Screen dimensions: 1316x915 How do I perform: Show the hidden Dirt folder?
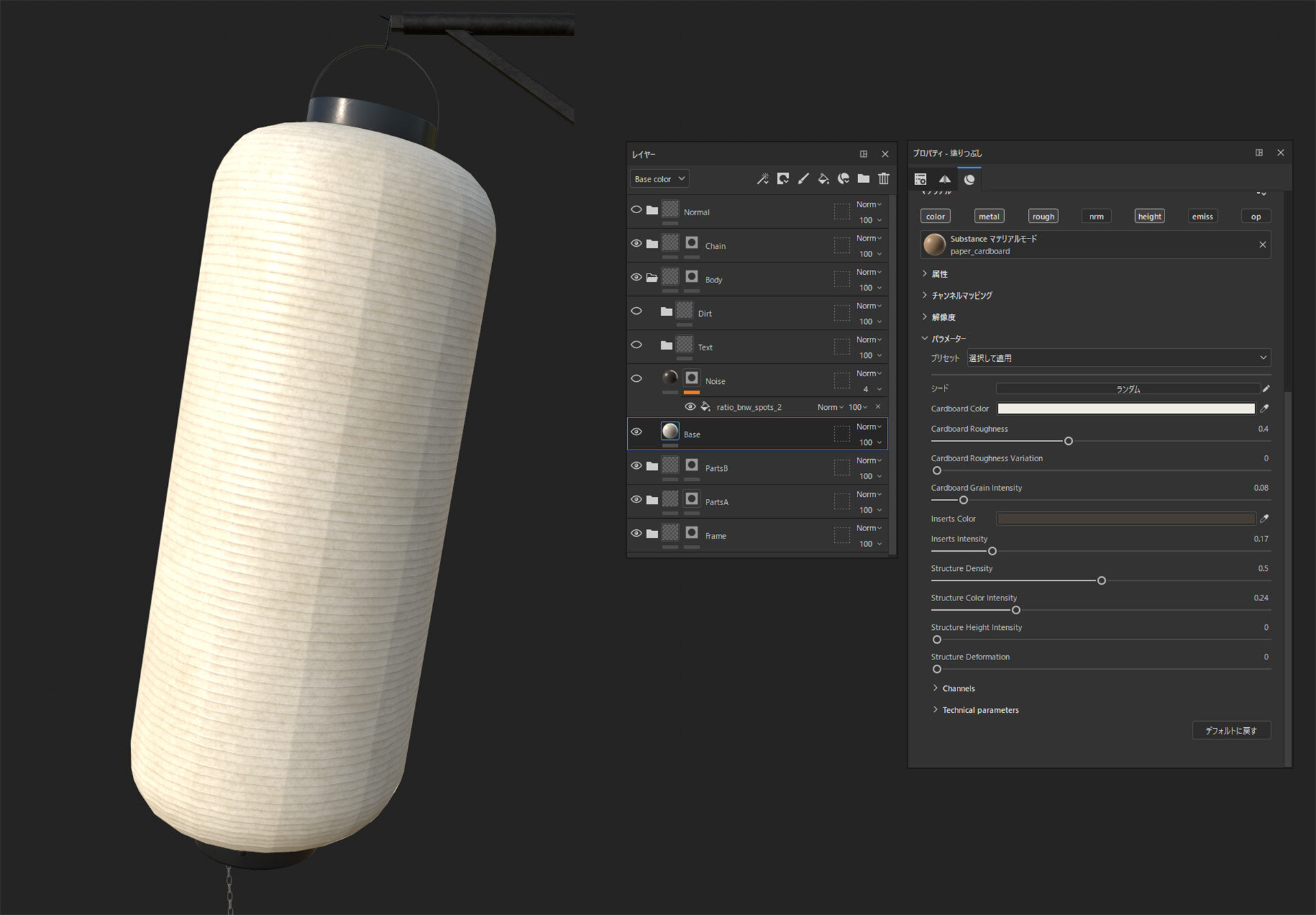point(636,311)
